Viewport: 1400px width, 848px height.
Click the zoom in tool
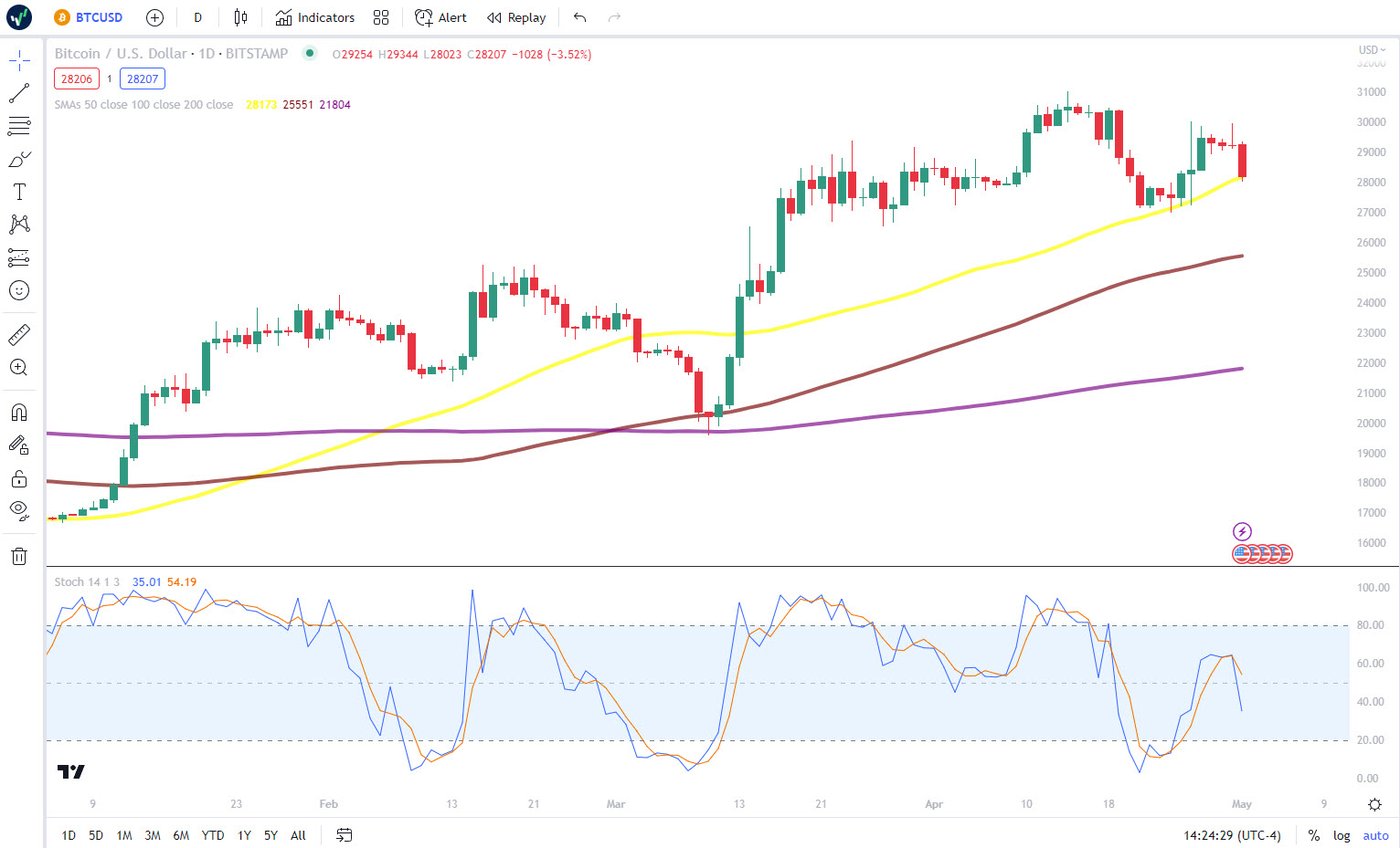19,367
